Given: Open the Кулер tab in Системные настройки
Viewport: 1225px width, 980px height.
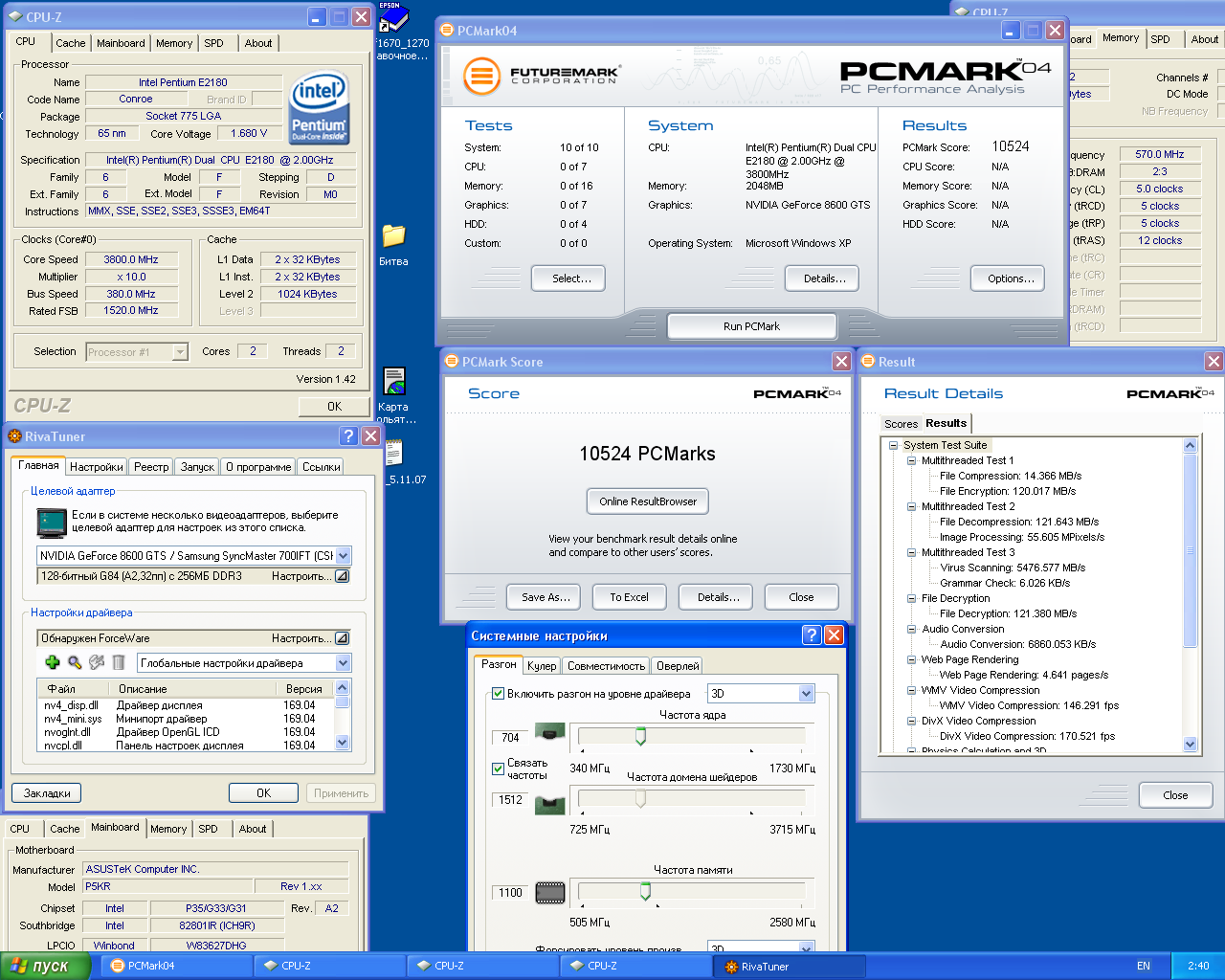Looking at the screenshot, I should [x=542, y=666].
